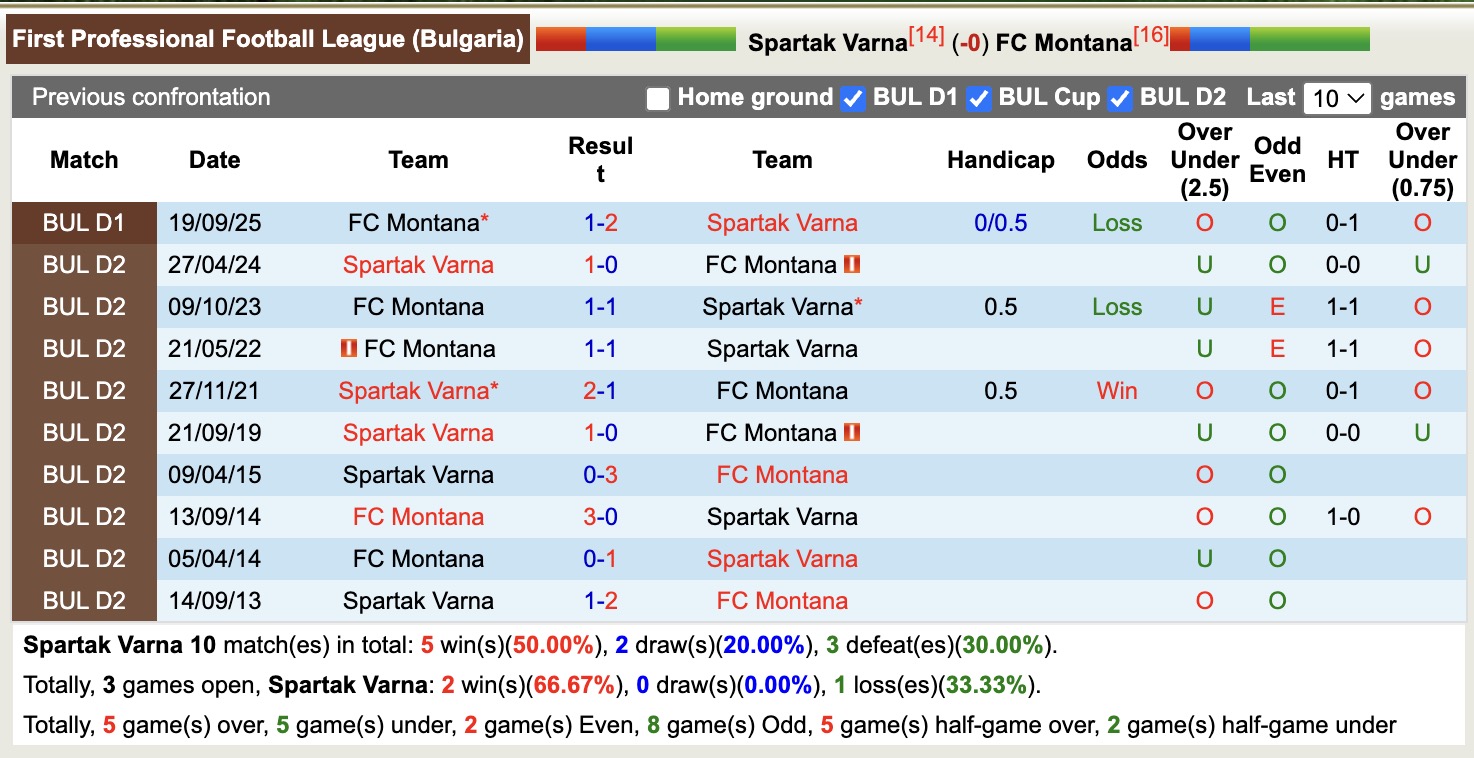Uncheck the BUL D1 filter
The width and height of the screenshot is (1474, 758).
click(853, 98)
